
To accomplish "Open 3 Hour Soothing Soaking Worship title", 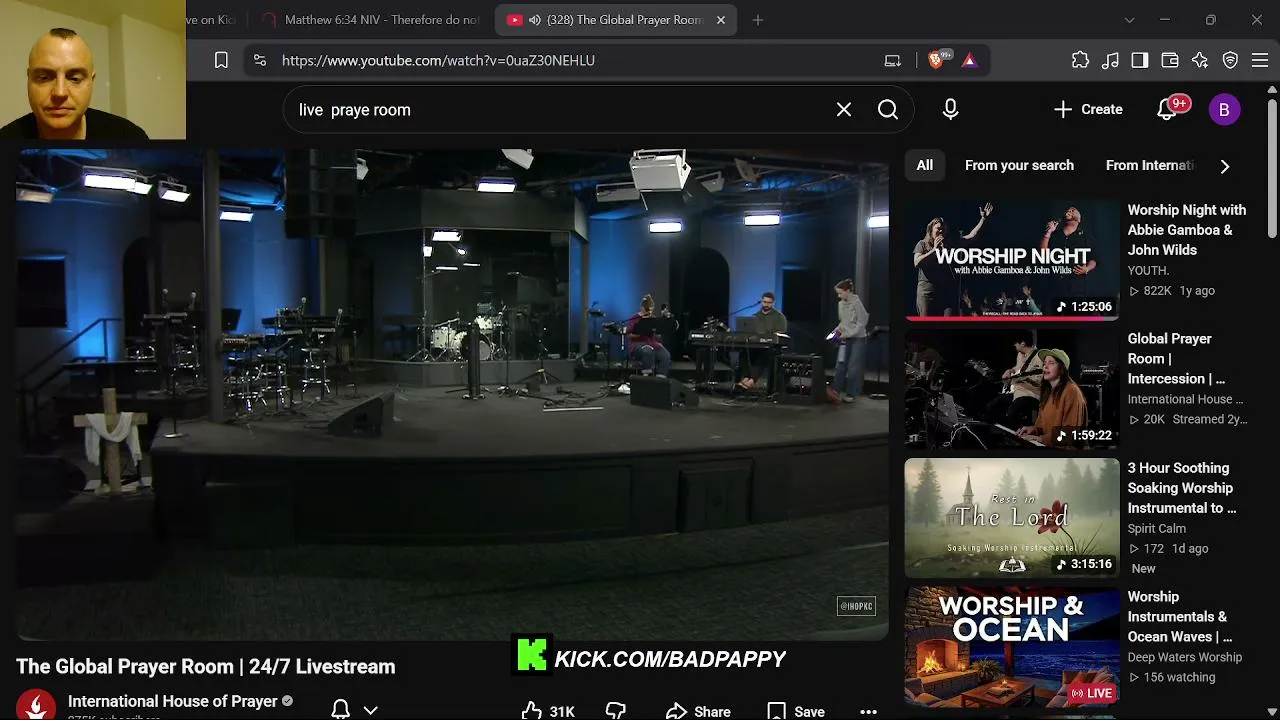I will (x=1182, y=488).
